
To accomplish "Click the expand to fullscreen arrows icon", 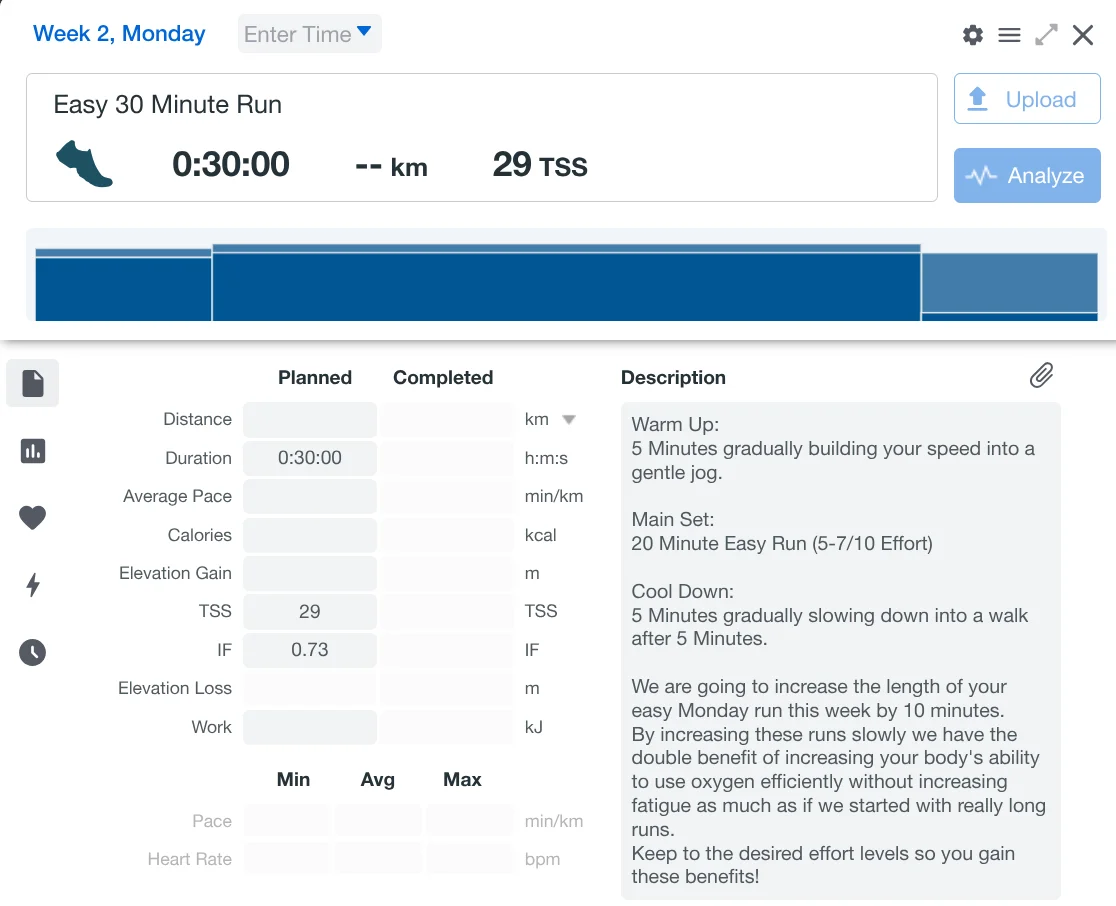I will pos(1046,36).
